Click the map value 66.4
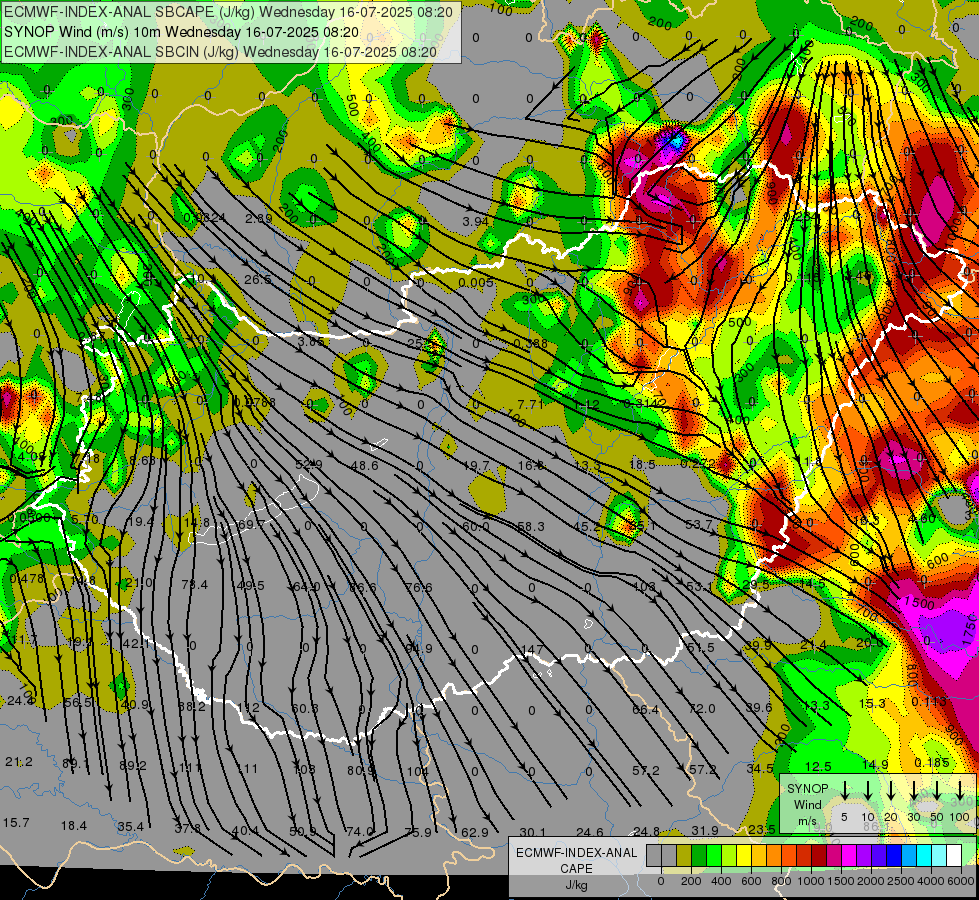The image size is (979, 900). click(x=646, y=710)
